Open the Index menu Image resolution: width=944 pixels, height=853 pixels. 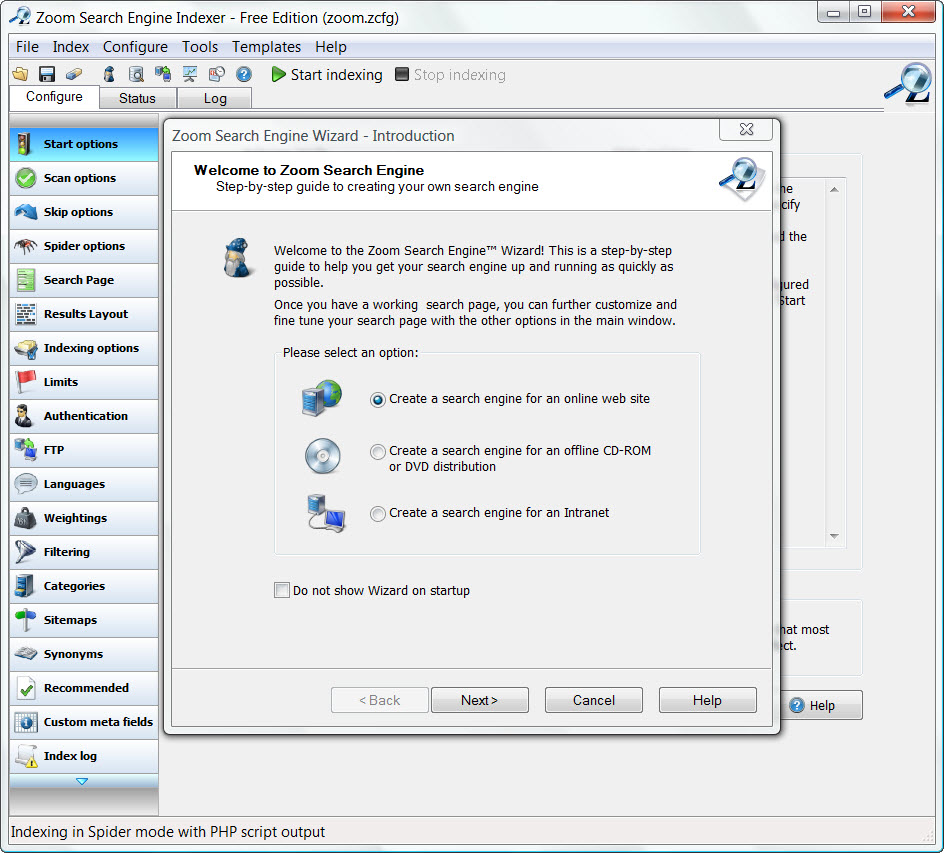70,47
